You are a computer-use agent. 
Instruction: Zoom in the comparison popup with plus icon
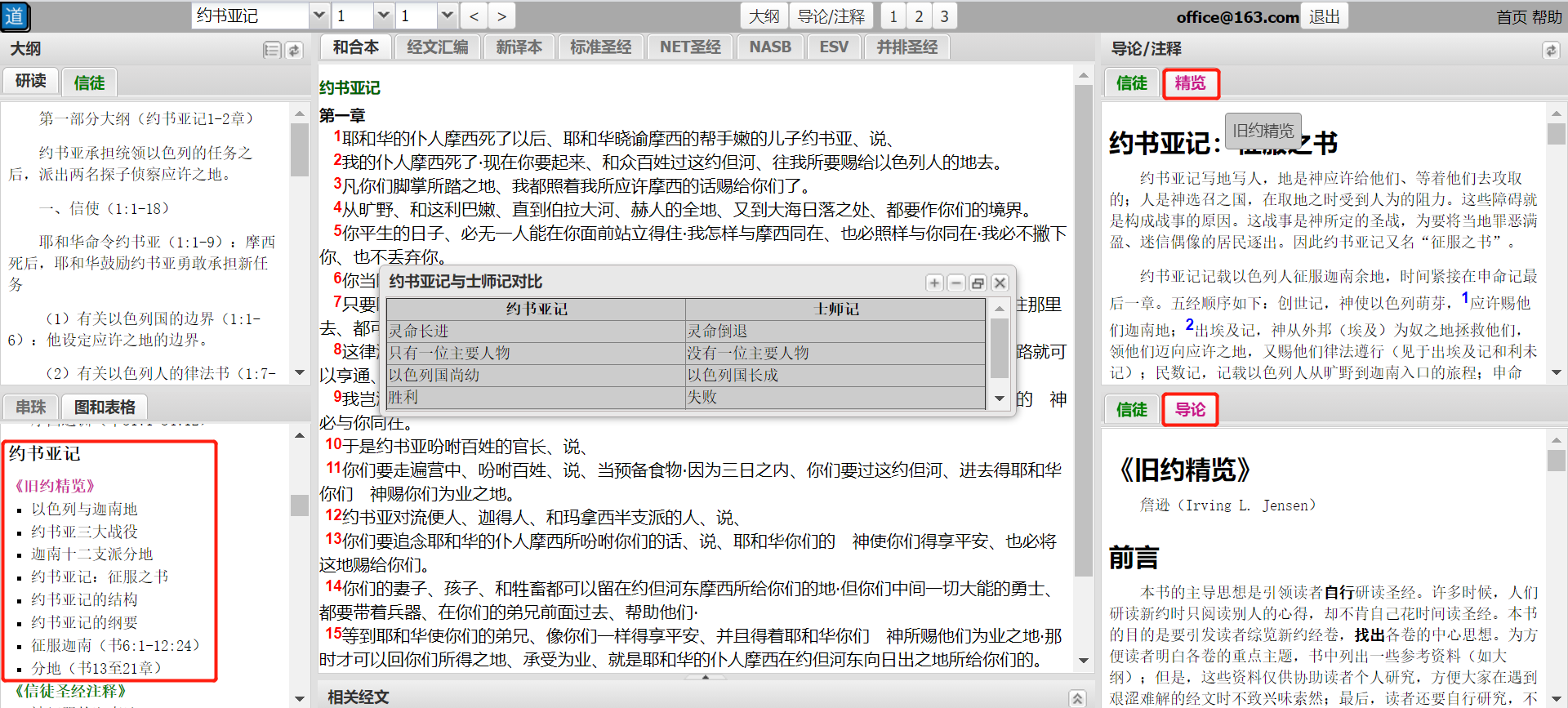click(x=934, y=283)
